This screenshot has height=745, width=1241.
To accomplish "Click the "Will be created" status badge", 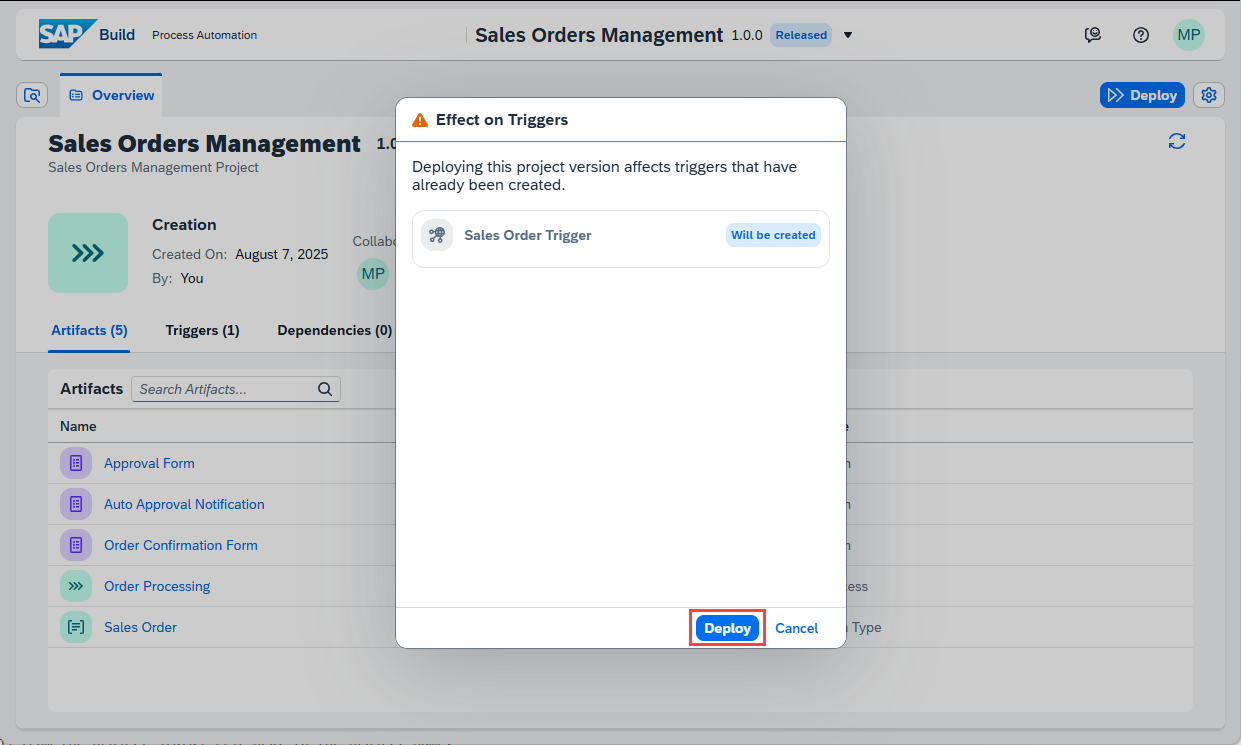I will (773, 235).
